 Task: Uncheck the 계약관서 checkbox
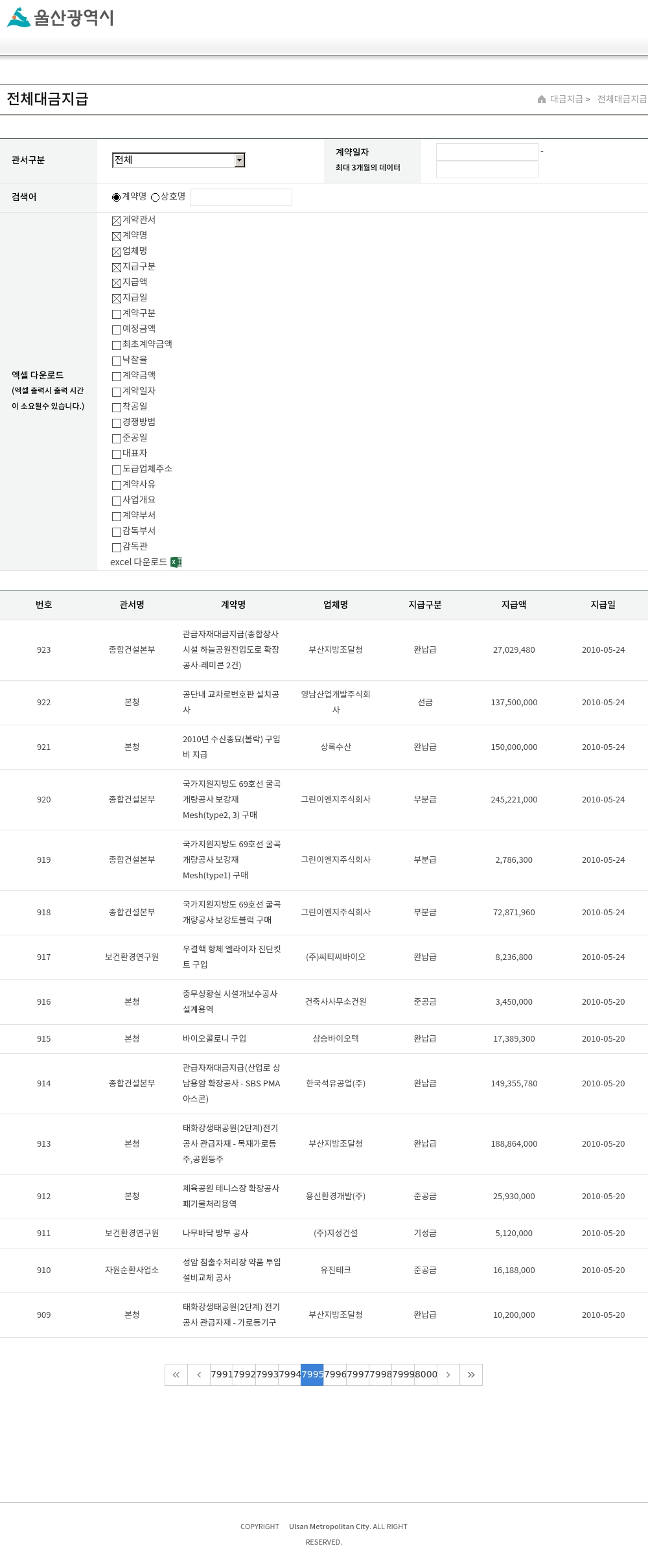[x=117, y=220]
